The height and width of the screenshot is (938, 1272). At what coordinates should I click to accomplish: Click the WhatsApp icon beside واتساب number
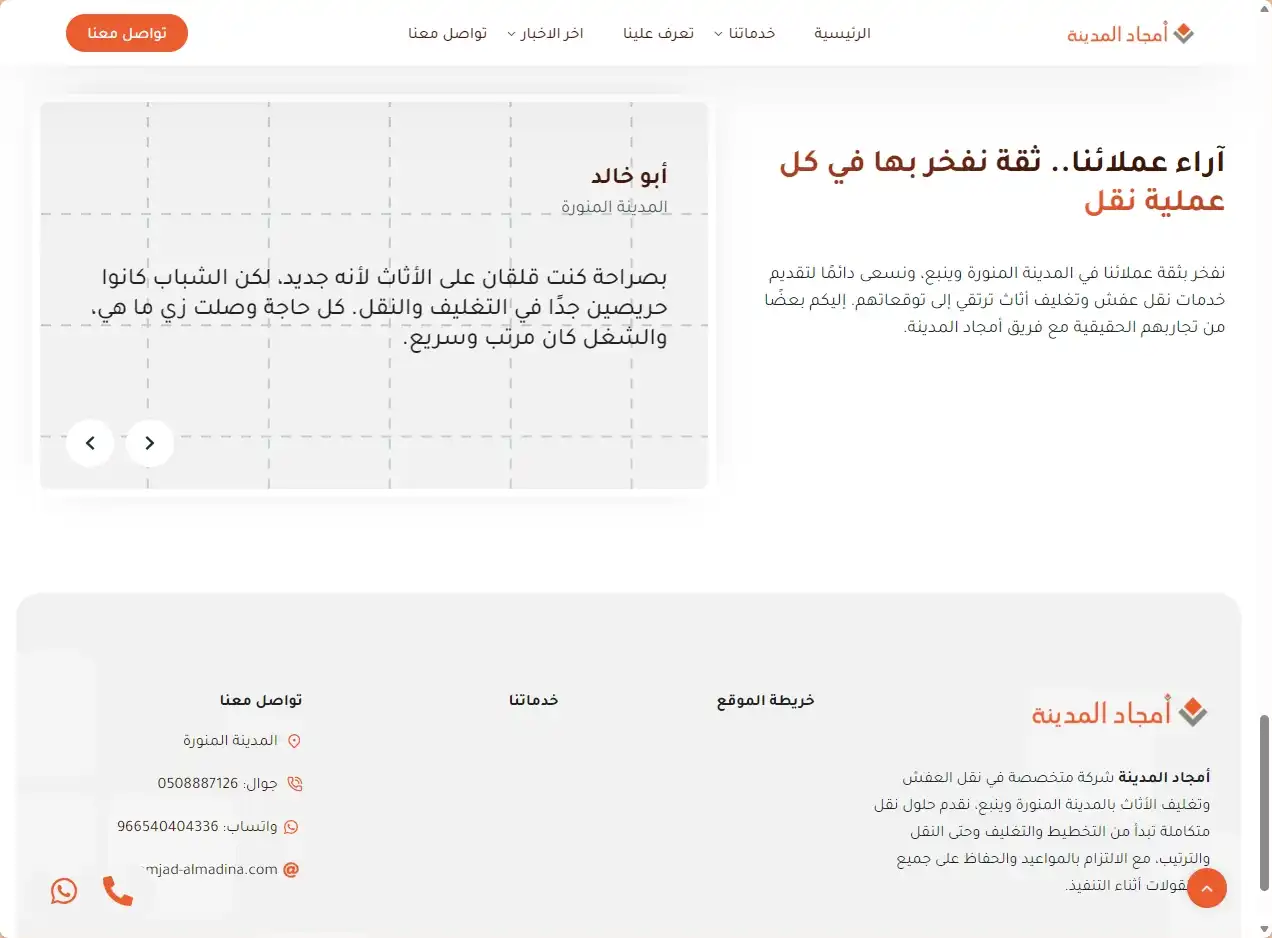click(x=292, y=827)
